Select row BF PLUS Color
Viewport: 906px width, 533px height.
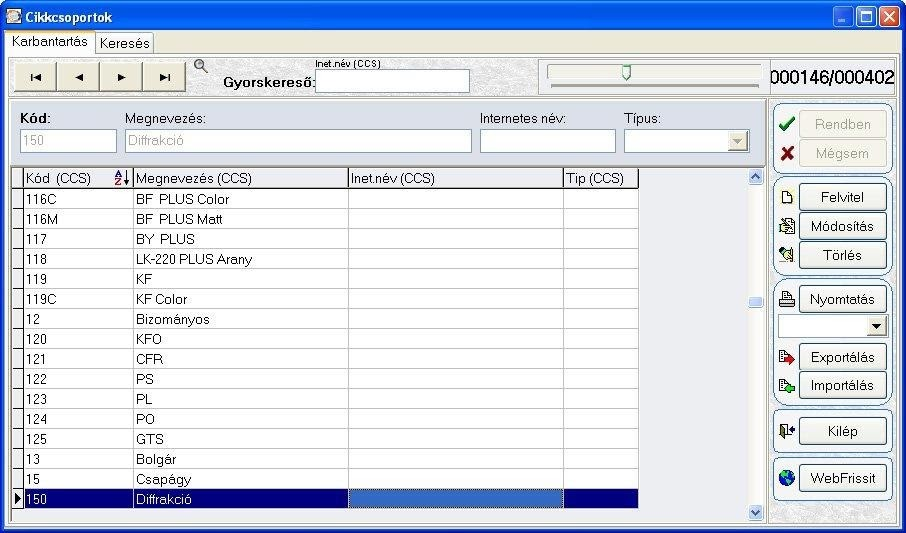coord(331,199)
